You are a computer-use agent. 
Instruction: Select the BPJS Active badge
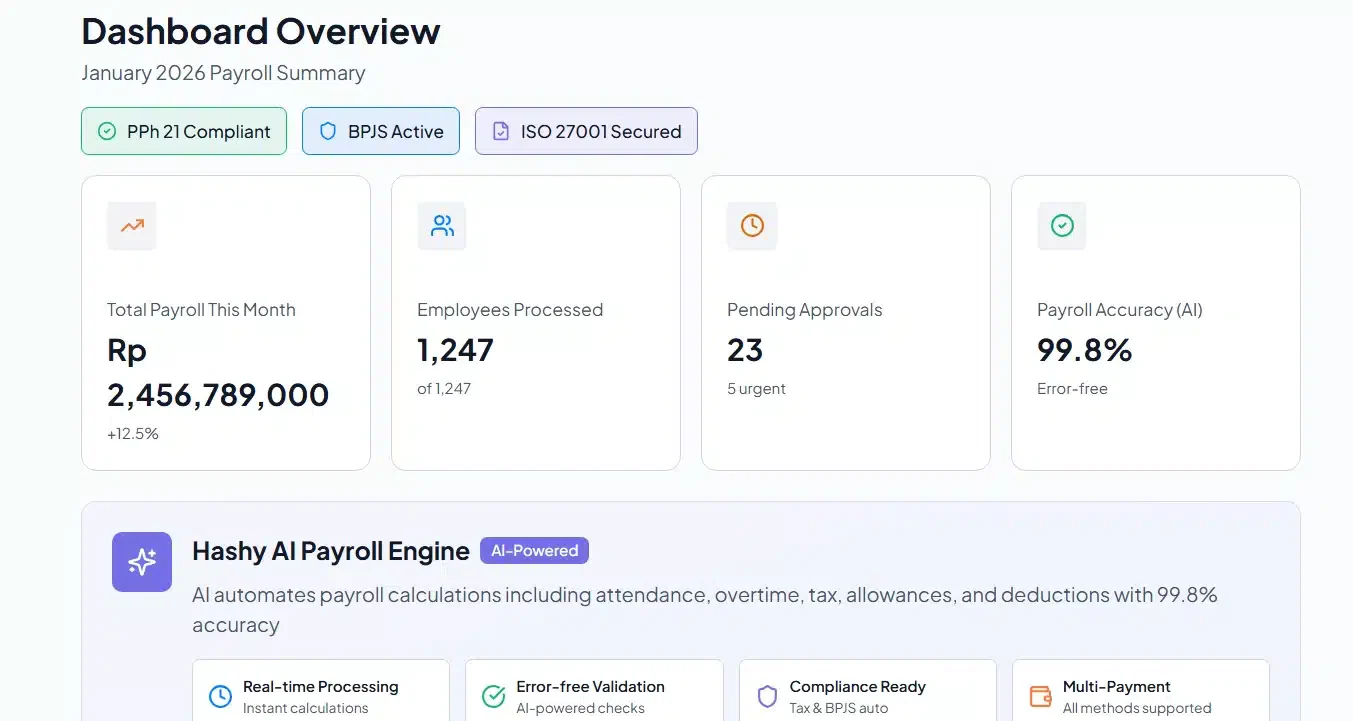(381, 131)
